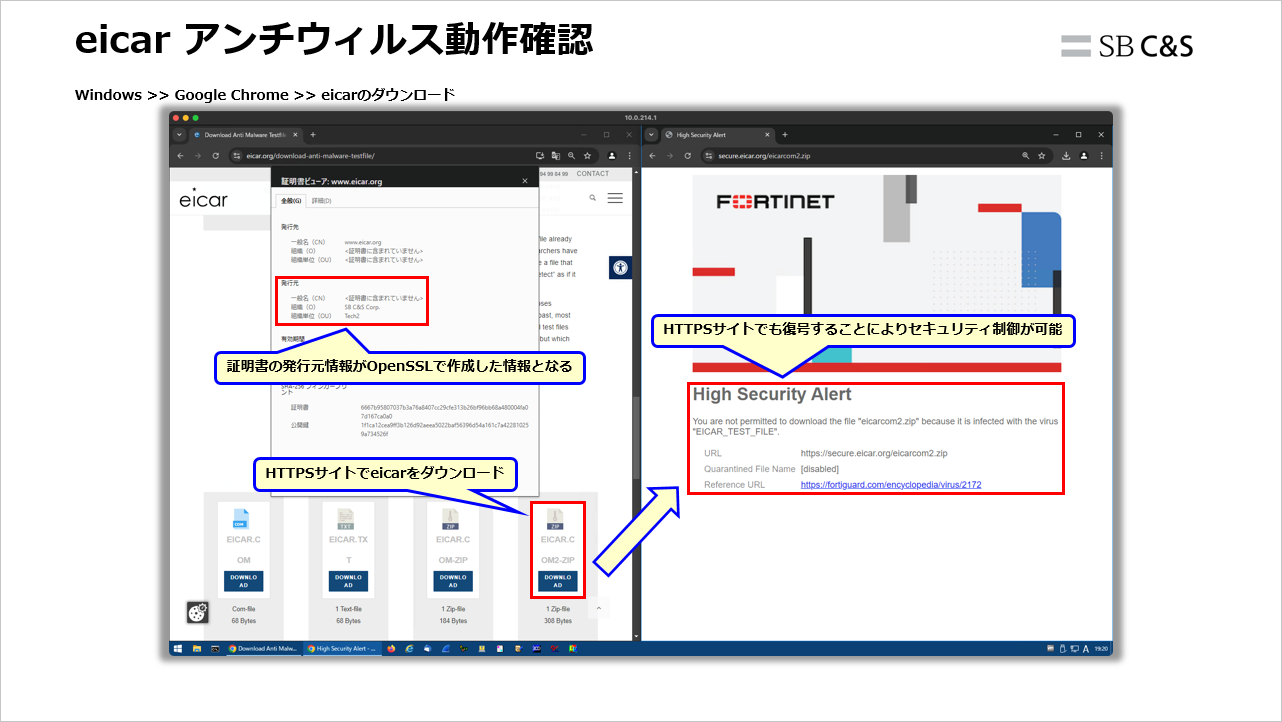The image size is (1282, 722).
Task: Close the certificate viewer dialog
Action: 525,181
